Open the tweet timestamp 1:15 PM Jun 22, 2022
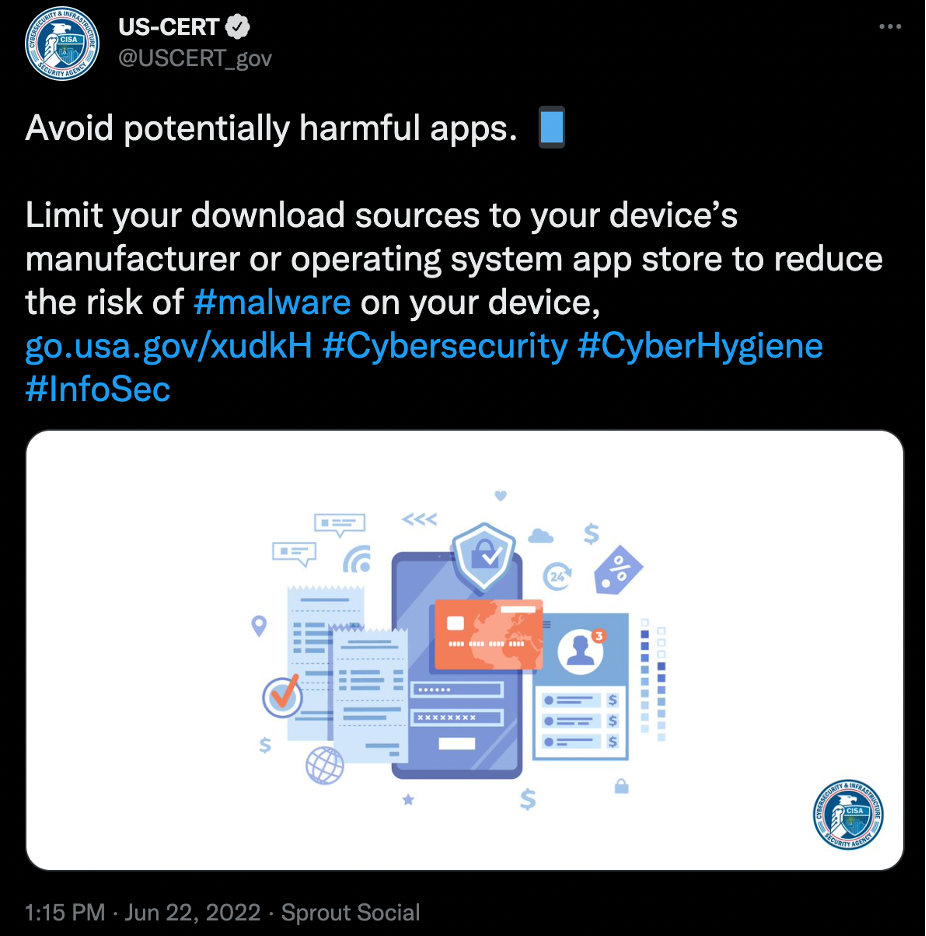 [x=143, y=912]
